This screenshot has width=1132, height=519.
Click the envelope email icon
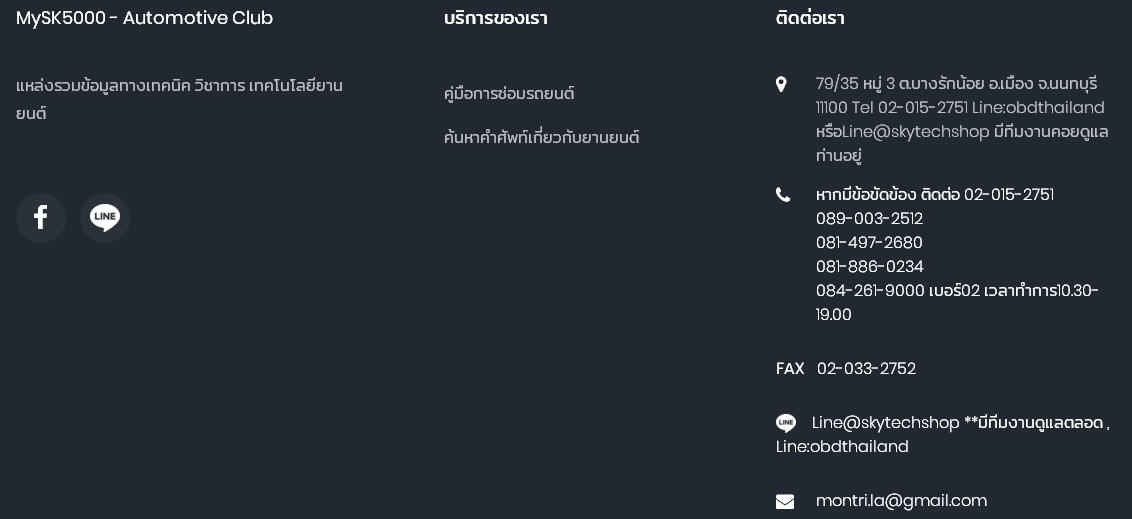pos(785,501)
